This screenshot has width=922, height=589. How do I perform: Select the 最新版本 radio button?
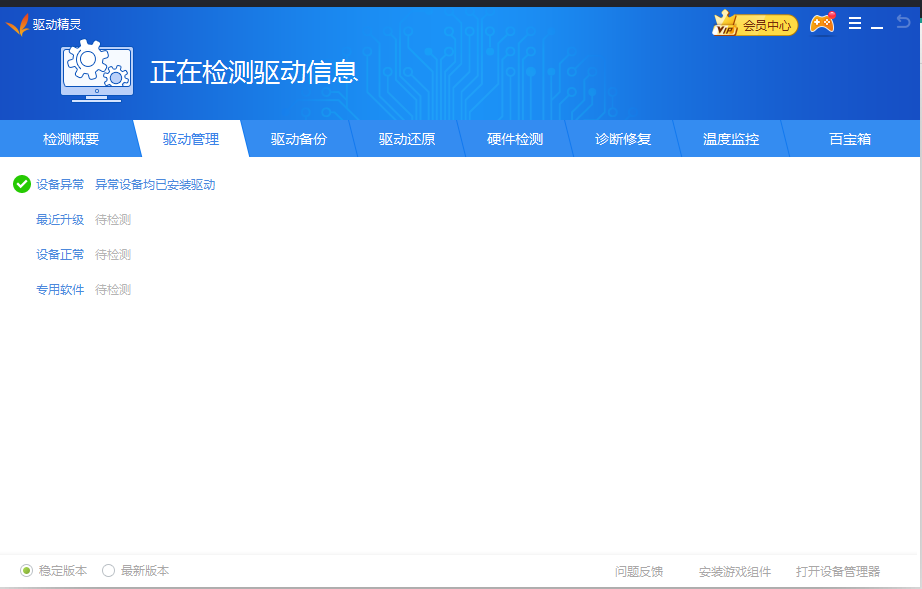coord(108,571)
